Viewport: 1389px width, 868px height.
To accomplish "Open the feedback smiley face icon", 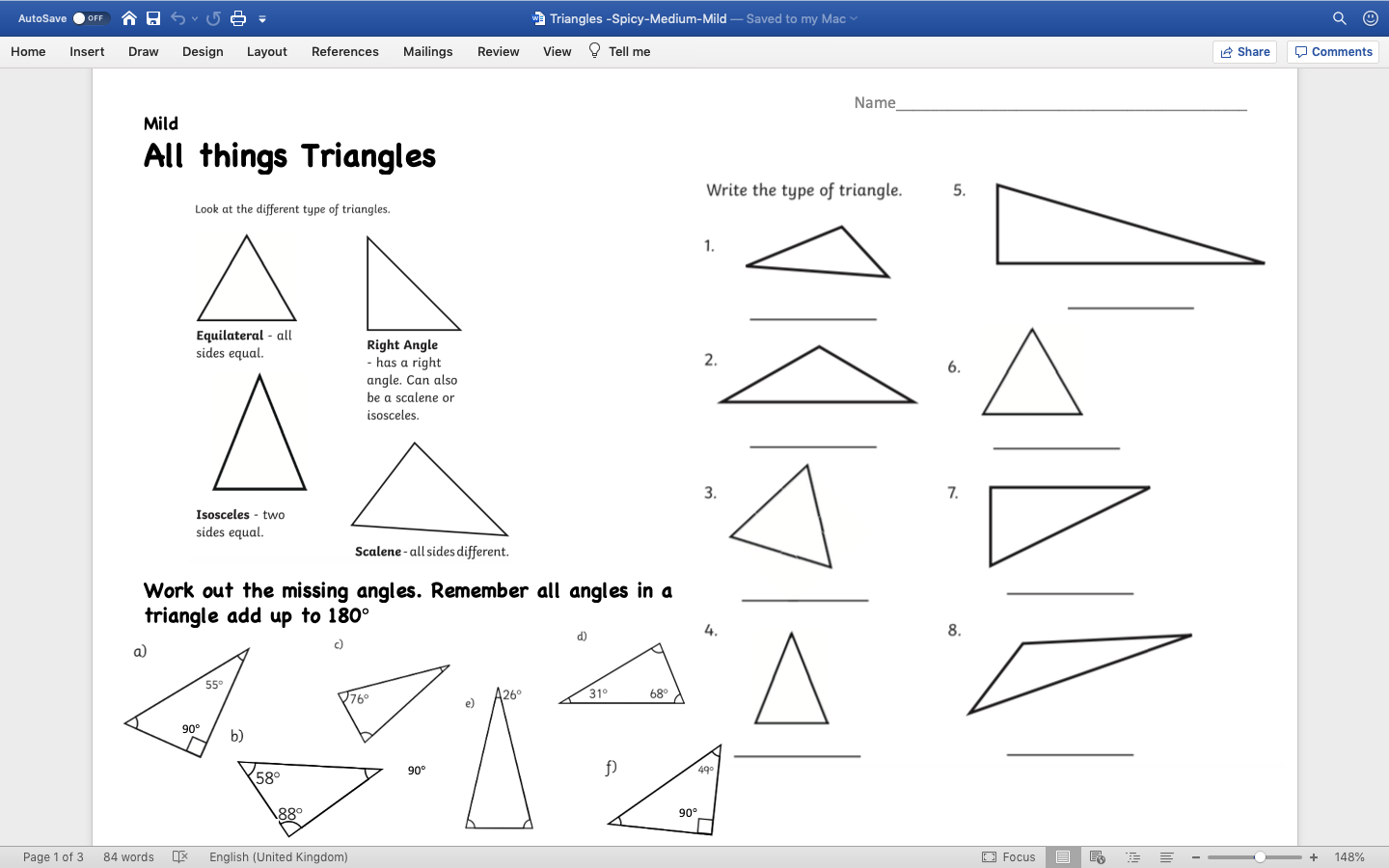I will point(1370,18).
